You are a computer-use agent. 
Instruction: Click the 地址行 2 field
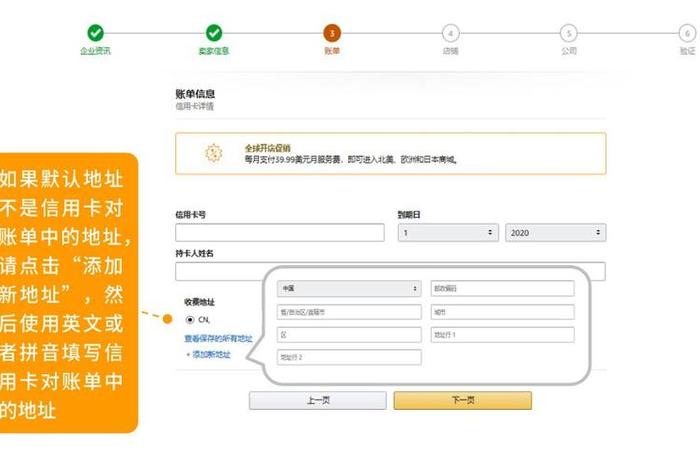349,357
